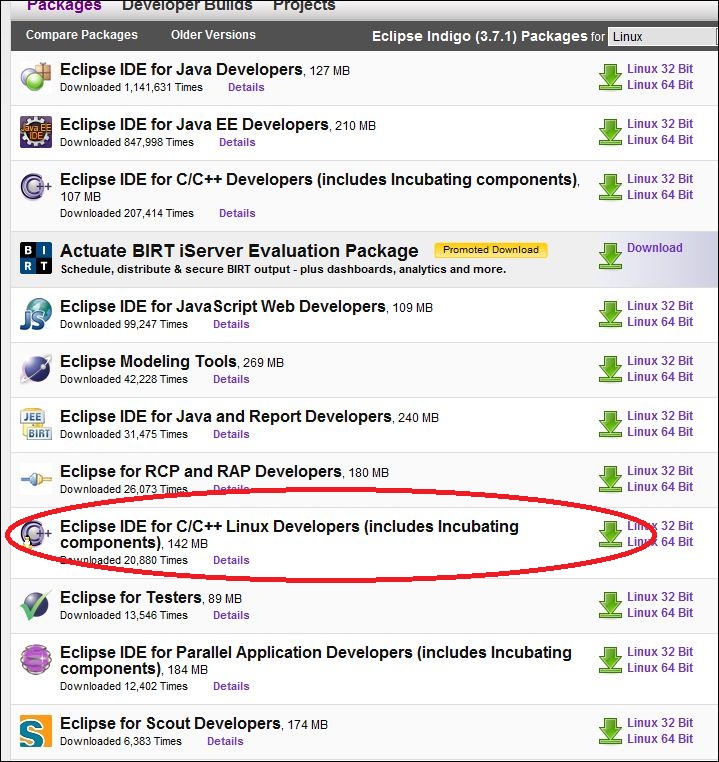Click green download arrow for JavaScript Web Developers
Viewport: 719px width, 762px height.
coord(610,313)
